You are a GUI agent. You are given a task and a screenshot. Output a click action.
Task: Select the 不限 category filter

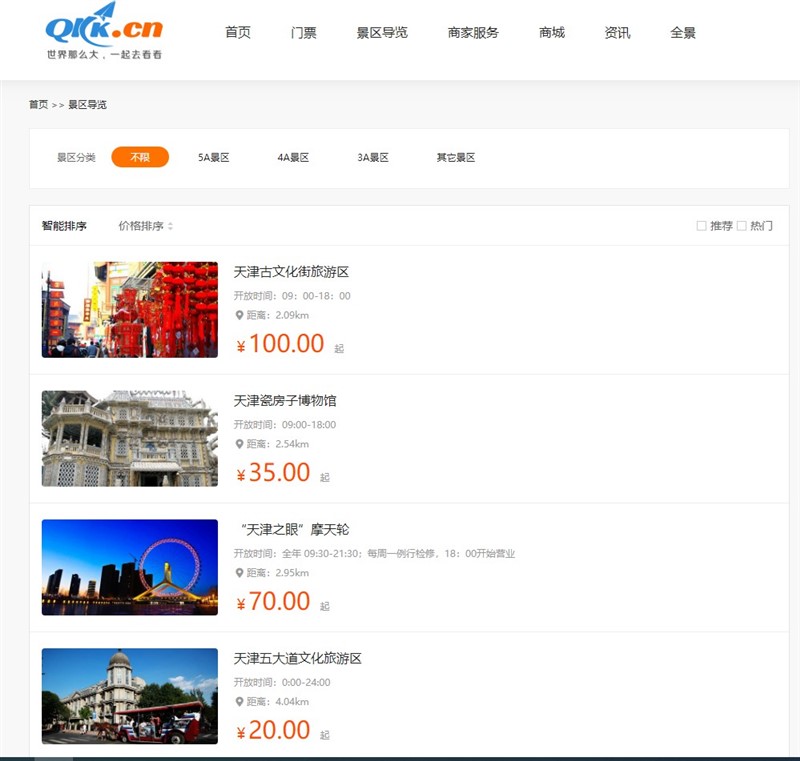tap(140, 157)
